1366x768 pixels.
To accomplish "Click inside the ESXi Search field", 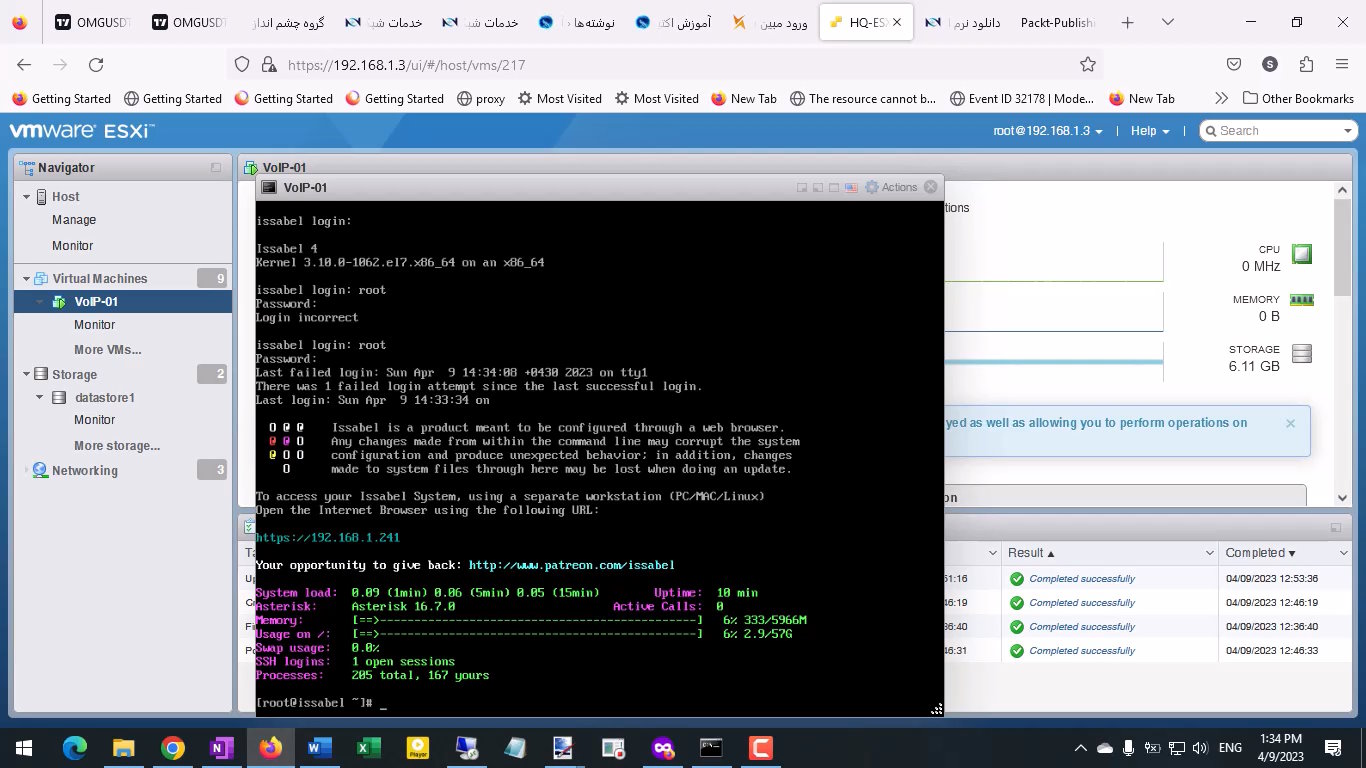I will coord(1277,131).
